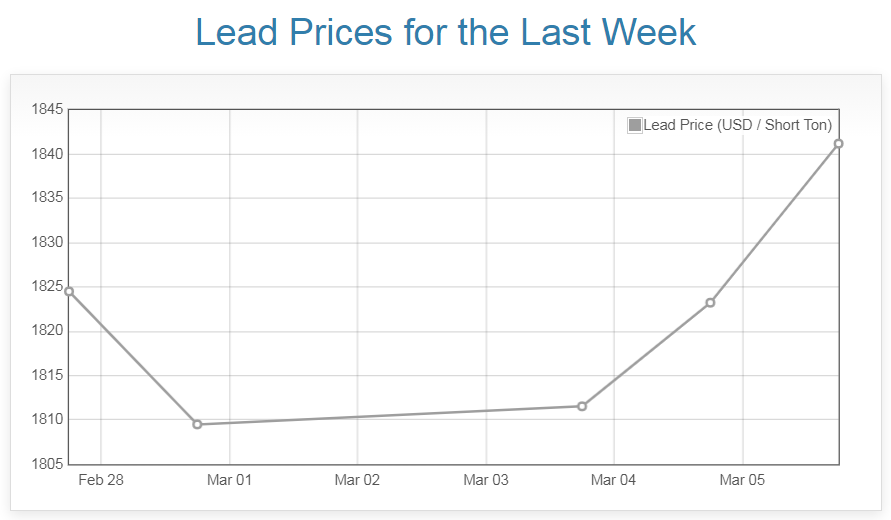Click the data point just before Mar 04
The width and height of the screenshot is (891, 520).
pyautogui.click(x=582, y=406)
